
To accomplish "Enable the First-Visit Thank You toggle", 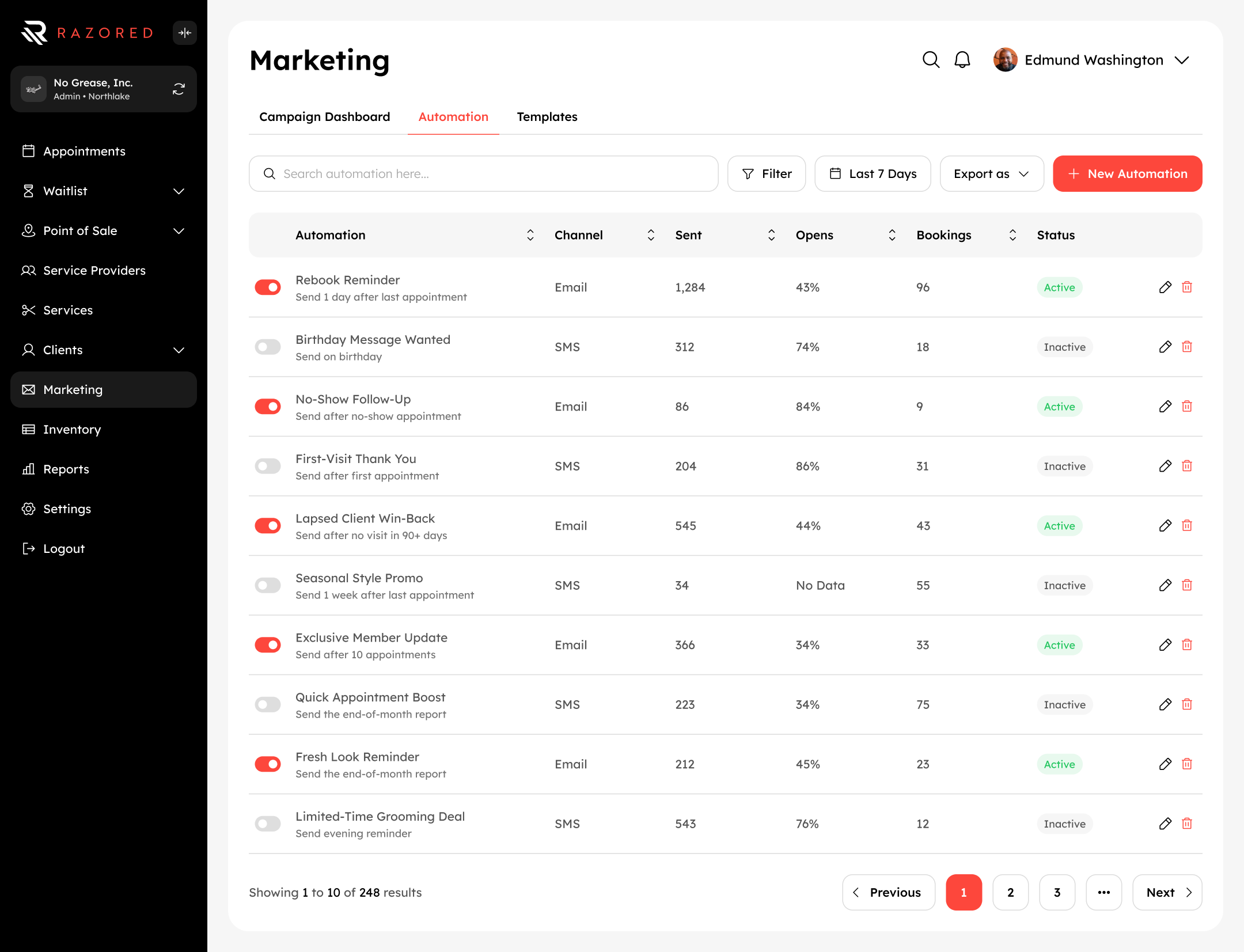I will point(268,466).
